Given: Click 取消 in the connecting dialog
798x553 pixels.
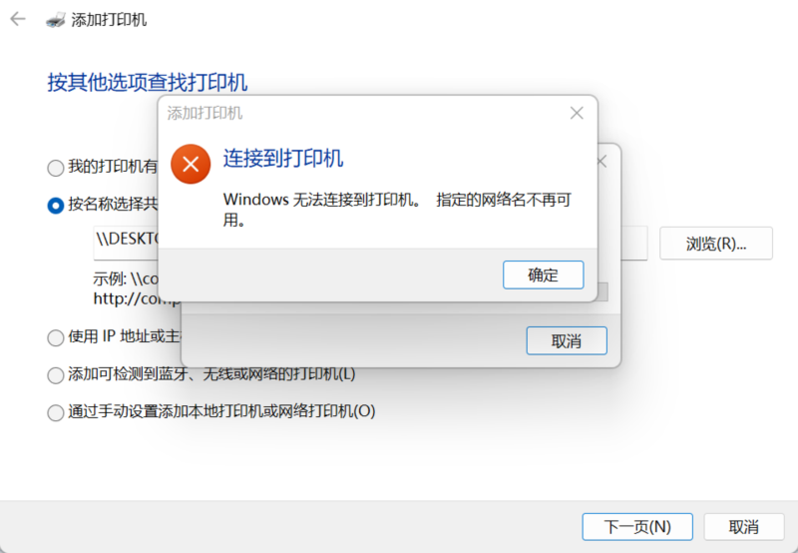Looking at the screenshot, I should pos(566,340).
